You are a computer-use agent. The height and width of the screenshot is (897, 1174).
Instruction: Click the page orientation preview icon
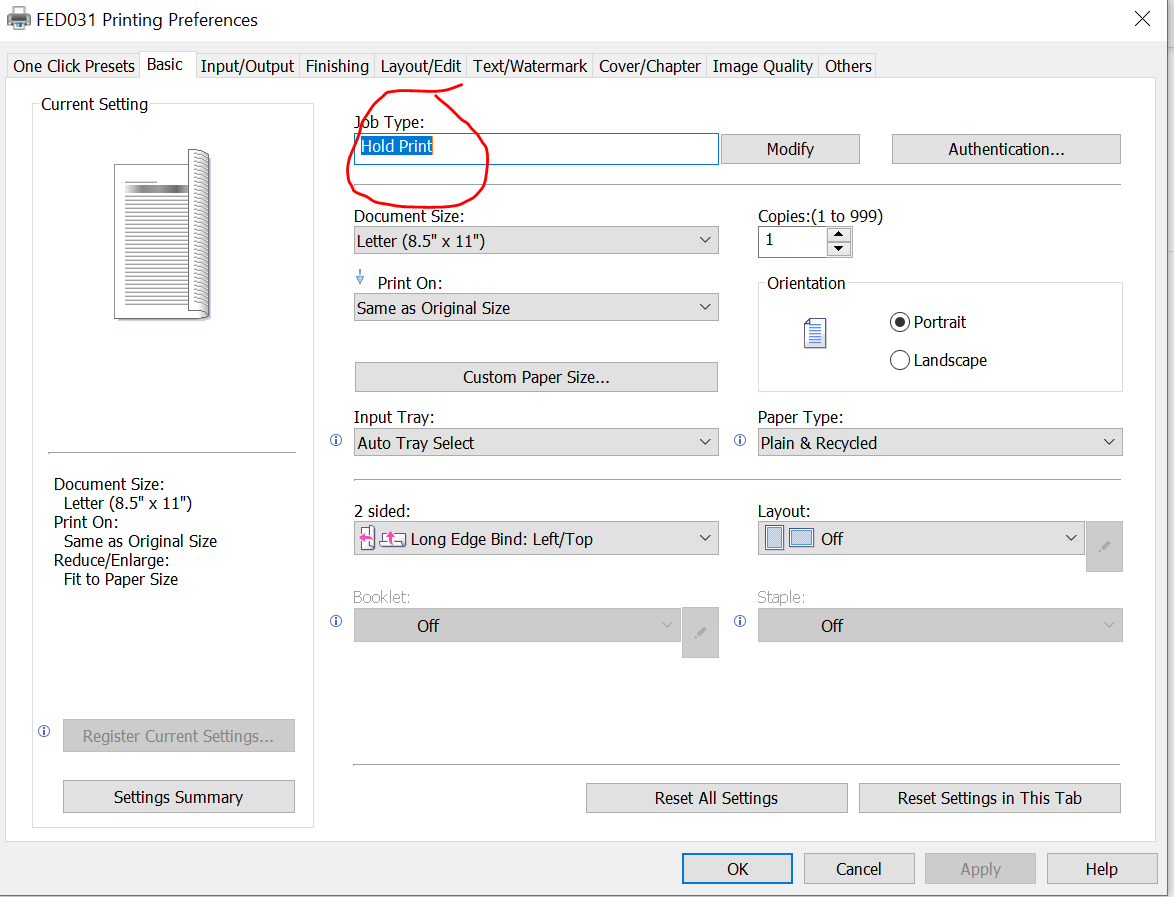pos(815,333)
